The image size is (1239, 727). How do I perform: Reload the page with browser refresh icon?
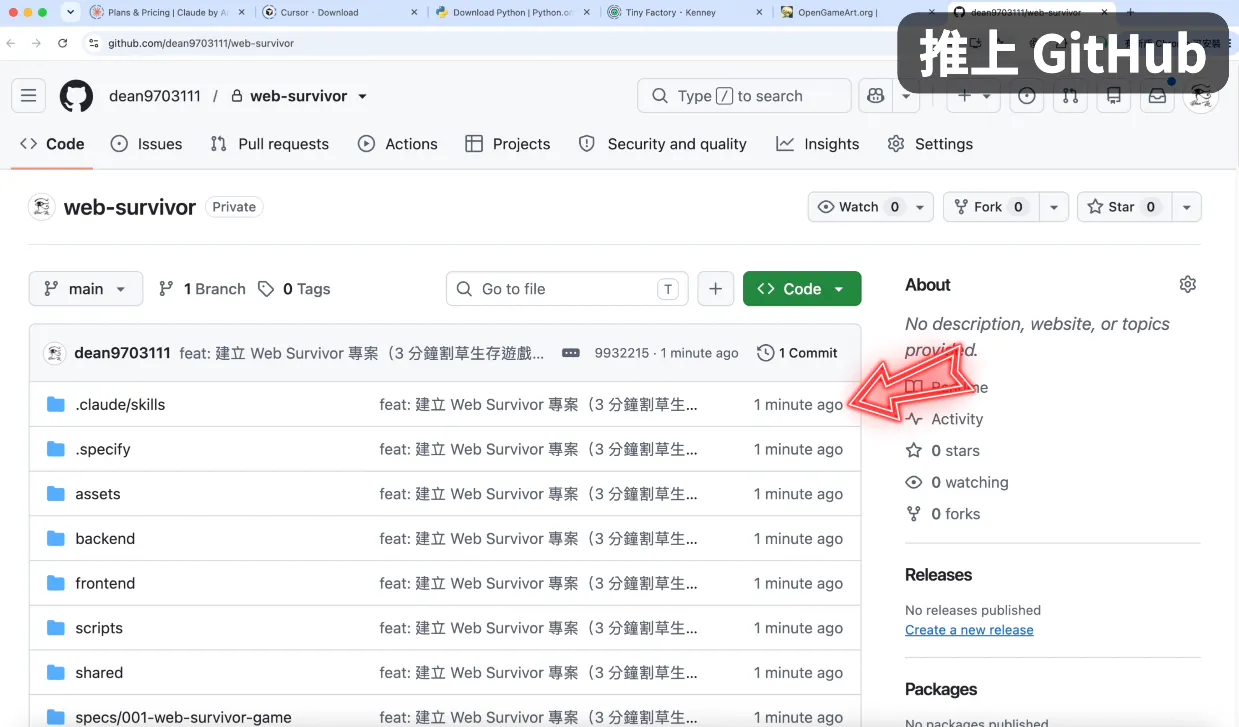tap(63, 43)
